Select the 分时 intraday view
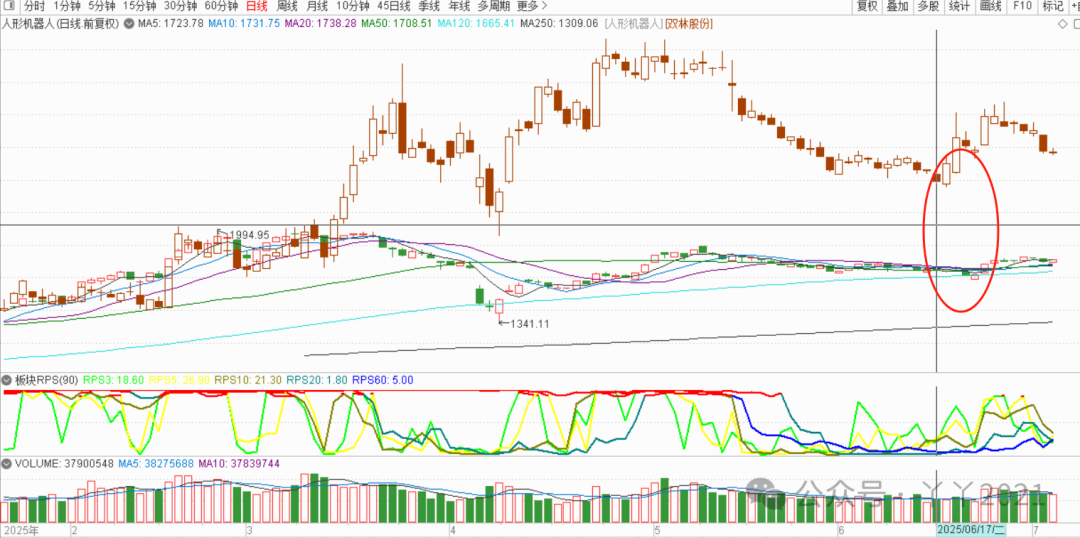 34,6
